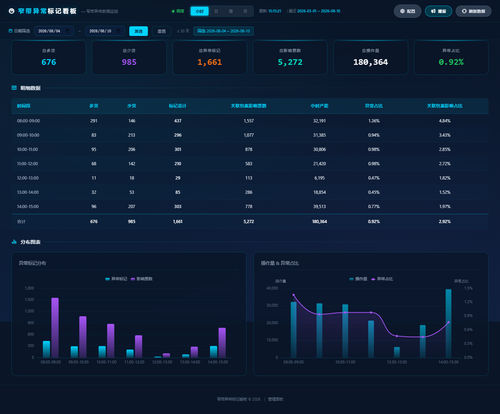
Task: Click the 4.84% cell in 08:00-09:00 row
Action: point(445,121)
